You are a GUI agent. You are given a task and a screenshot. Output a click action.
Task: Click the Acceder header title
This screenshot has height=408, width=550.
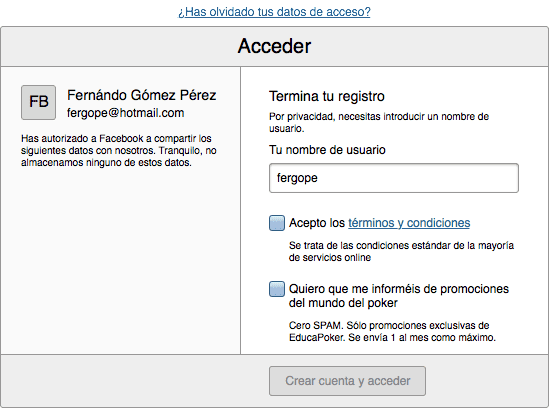coord(274,46)
